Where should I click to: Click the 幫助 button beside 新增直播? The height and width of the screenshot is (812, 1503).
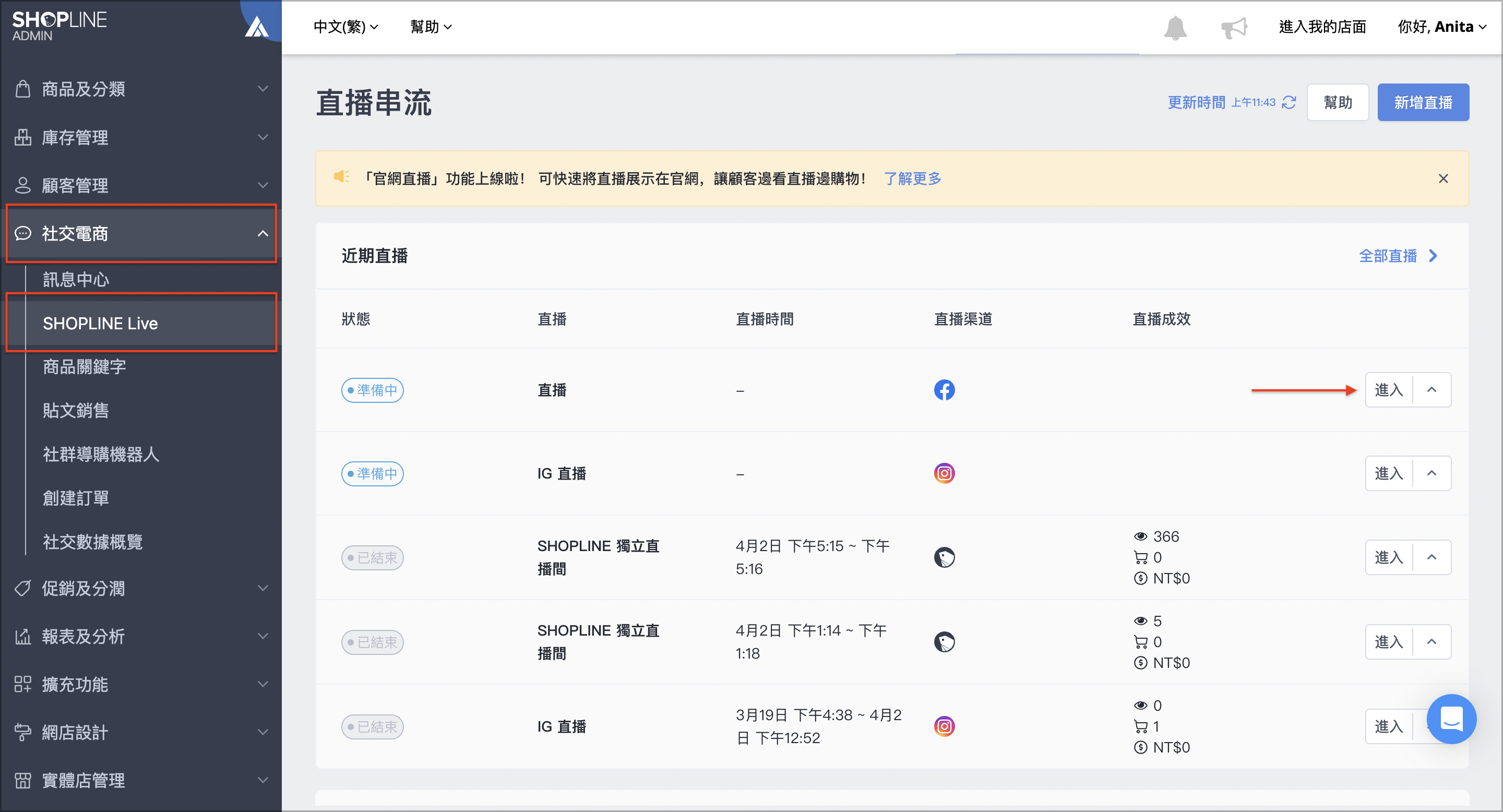1337,103
